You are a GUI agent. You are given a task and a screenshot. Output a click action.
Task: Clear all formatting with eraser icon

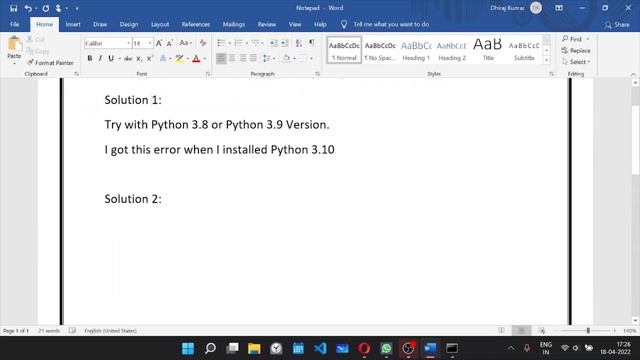[x=203, y=43]
